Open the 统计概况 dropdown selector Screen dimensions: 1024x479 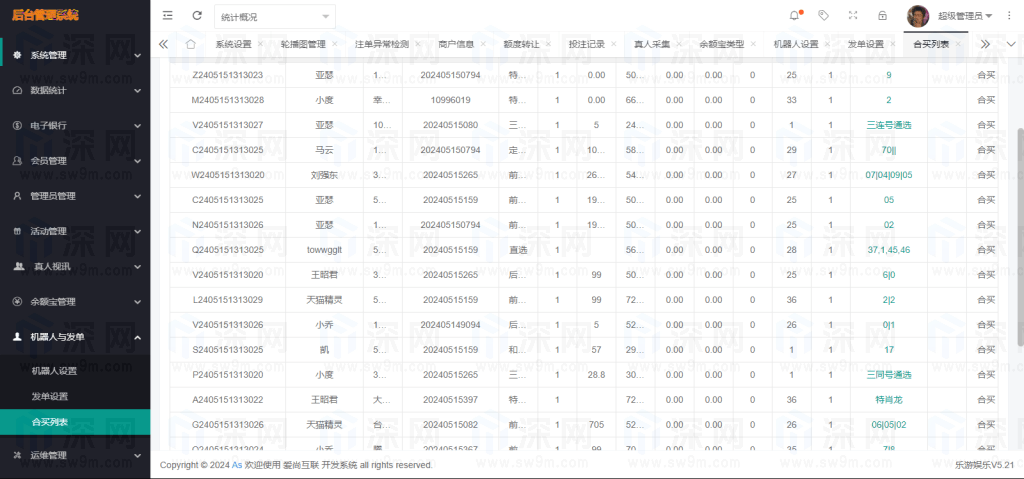[x=275, y=17]
